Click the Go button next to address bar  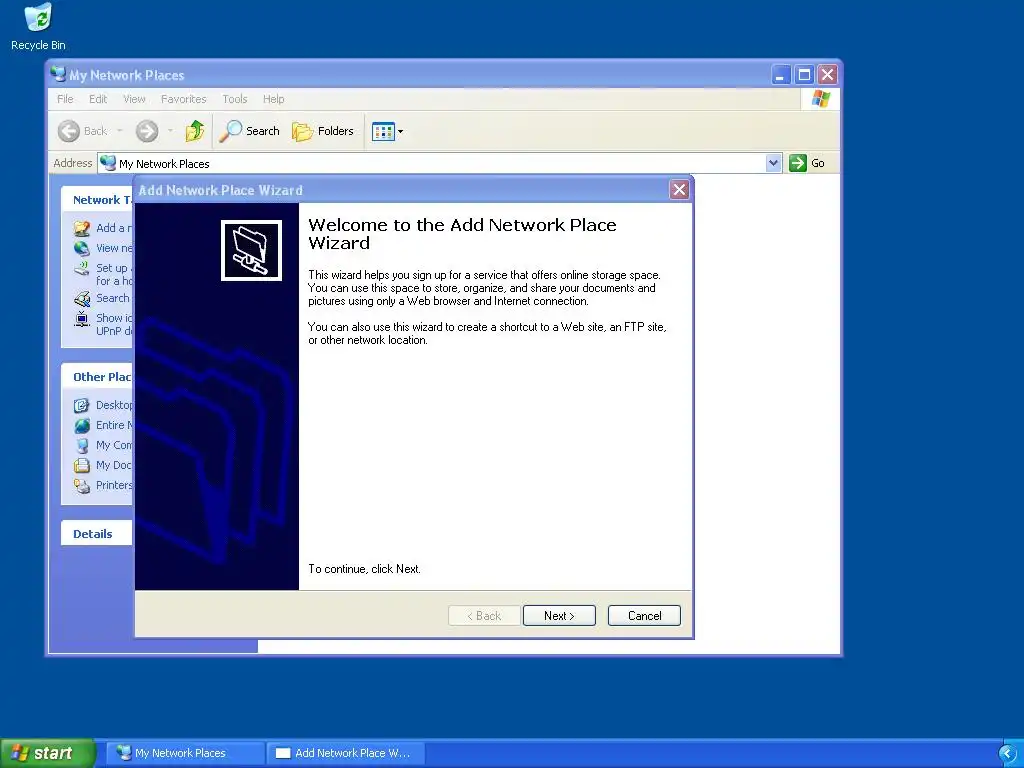[x=807, y=163]
